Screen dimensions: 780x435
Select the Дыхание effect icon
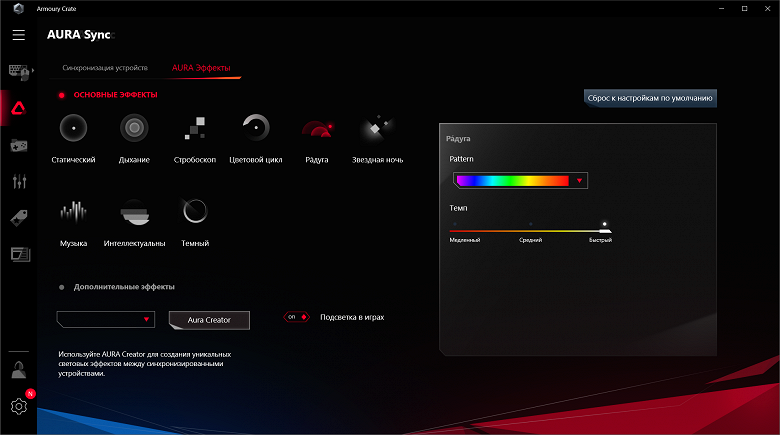coord(134,128)
